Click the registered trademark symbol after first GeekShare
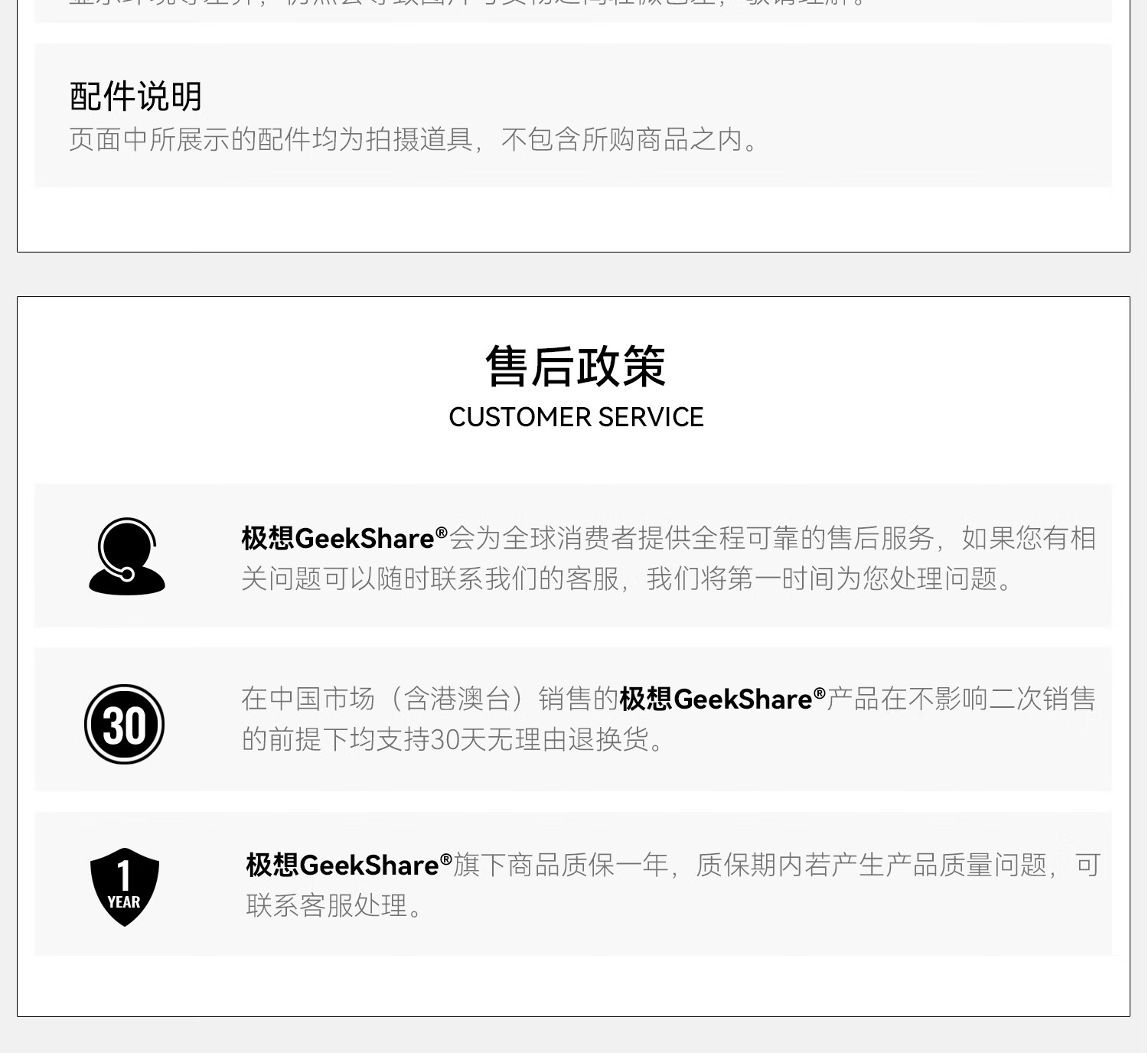1148x1053 pixels. click(442, 533)
